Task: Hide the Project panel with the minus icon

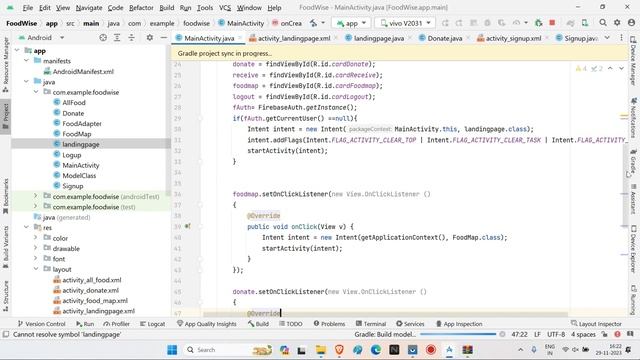Action: (x=164, y=38)
